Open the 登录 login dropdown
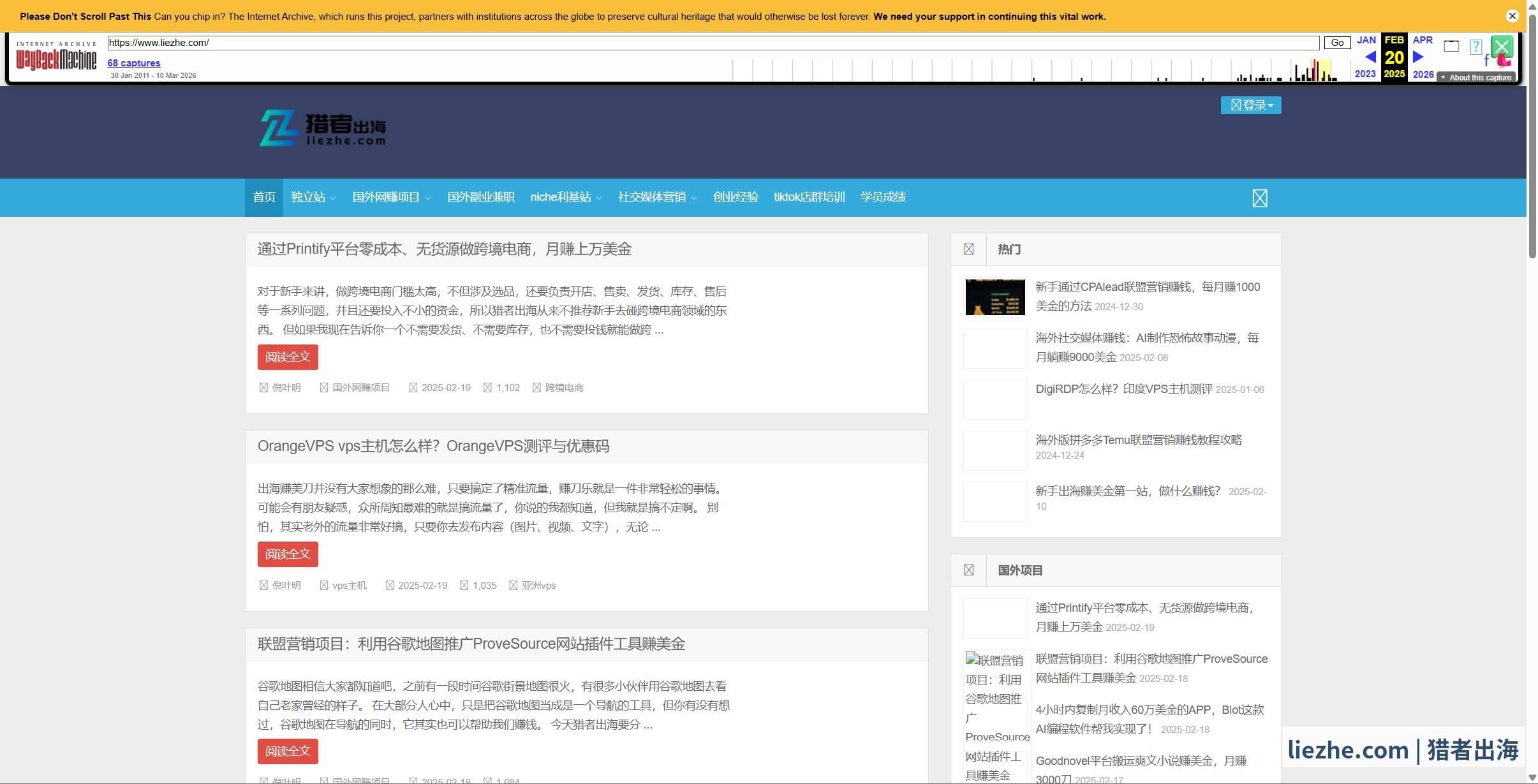The width and height of the screenshot is (1538, 784). click(x=1251, y=105)
